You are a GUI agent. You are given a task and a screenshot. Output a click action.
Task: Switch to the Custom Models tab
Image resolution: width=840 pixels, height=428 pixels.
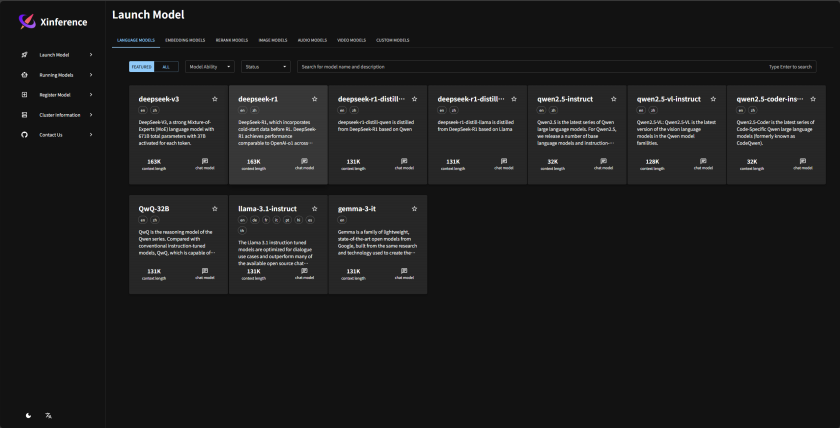[x=393, y=40]
